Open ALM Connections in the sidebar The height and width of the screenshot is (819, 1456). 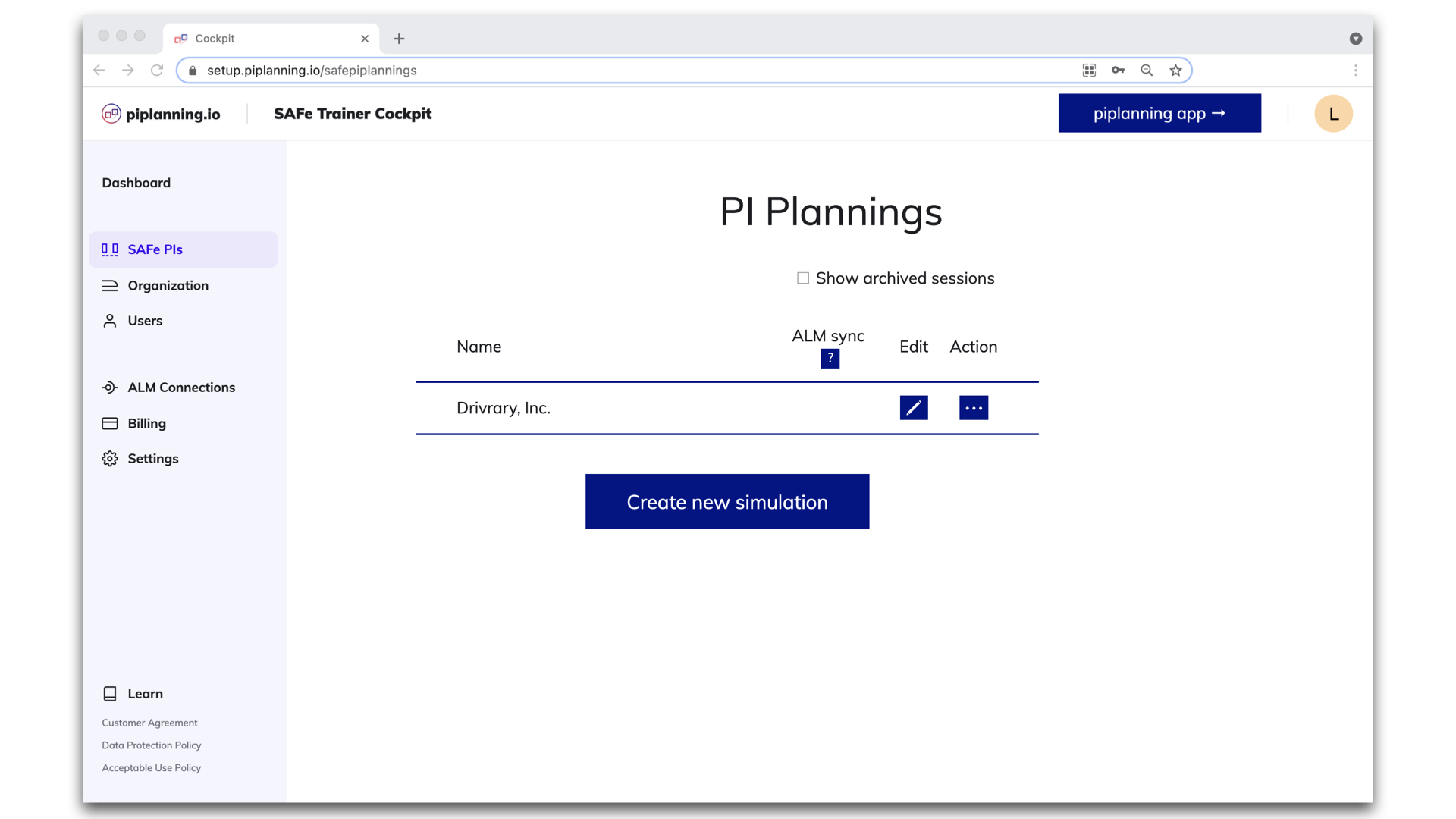tap(180, 388)
